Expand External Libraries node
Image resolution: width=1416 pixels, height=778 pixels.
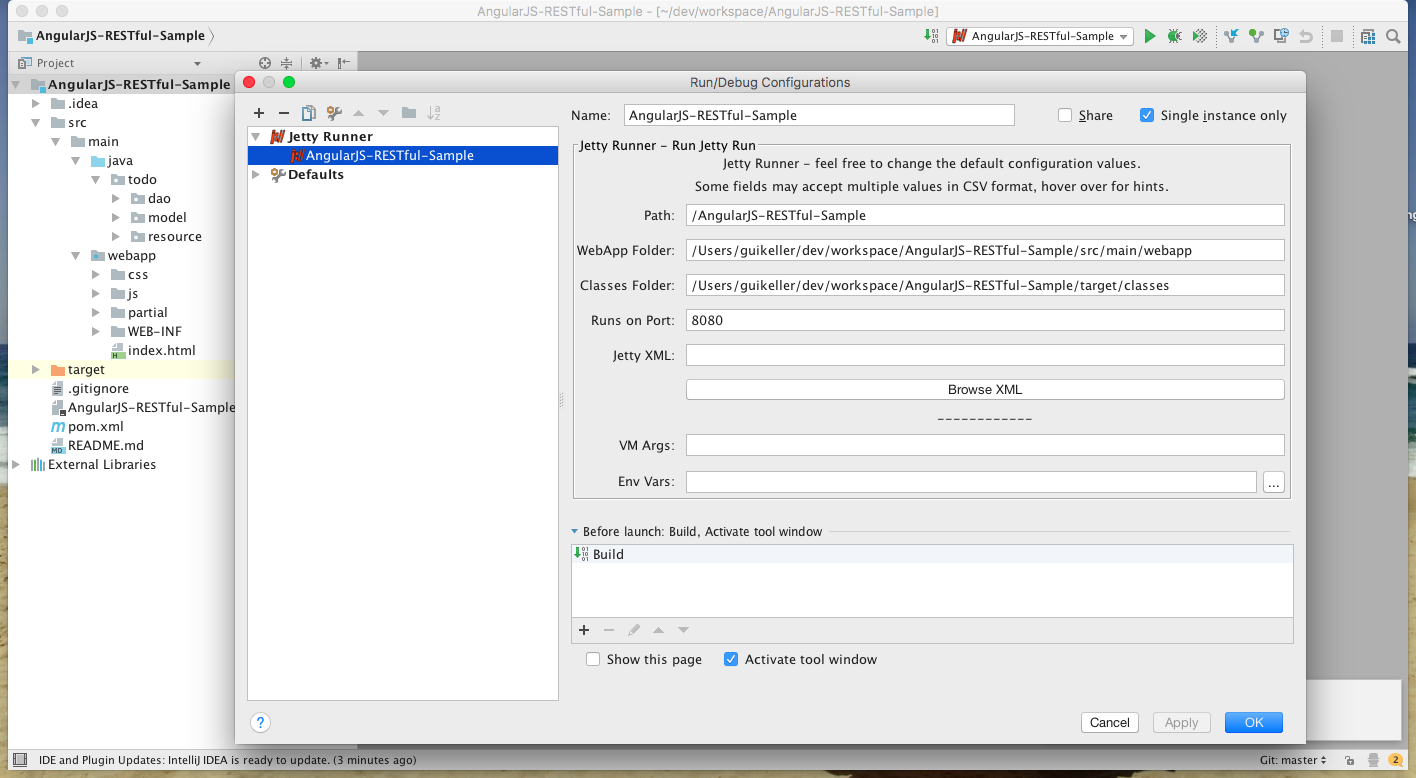point(16,464)
